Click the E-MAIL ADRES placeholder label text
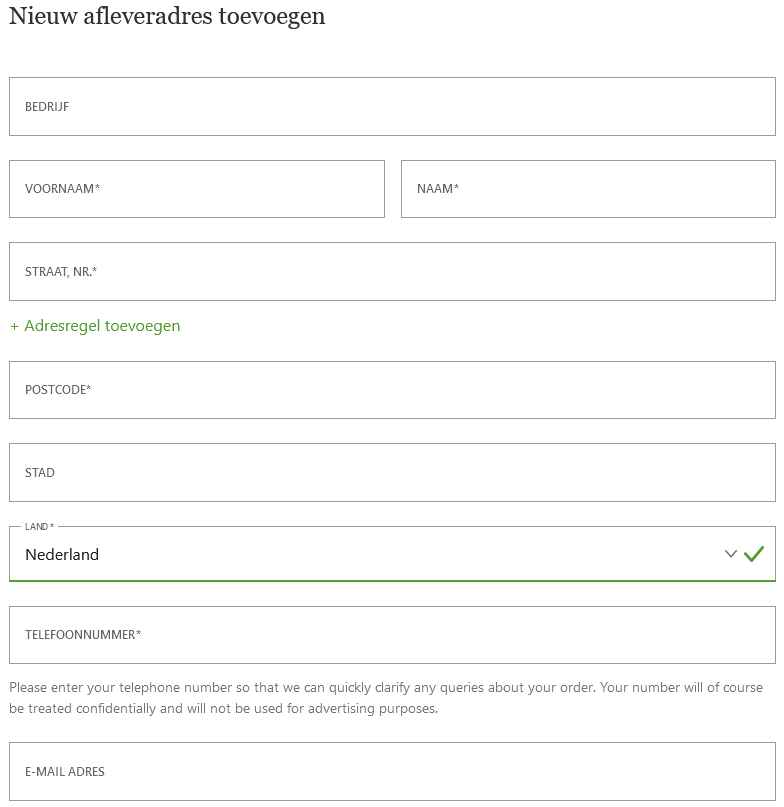 click(x=65, y=771)
